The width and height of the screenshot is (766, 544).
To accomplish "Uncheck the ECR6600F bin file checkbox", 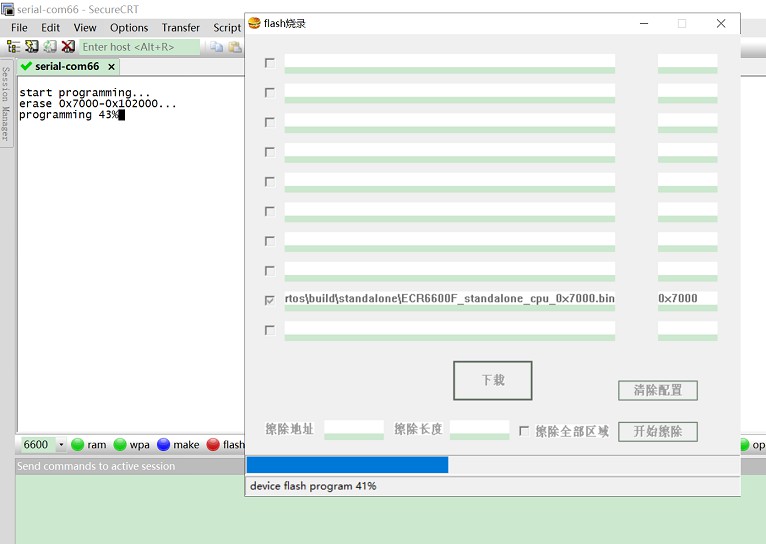I will click(269, 299).
